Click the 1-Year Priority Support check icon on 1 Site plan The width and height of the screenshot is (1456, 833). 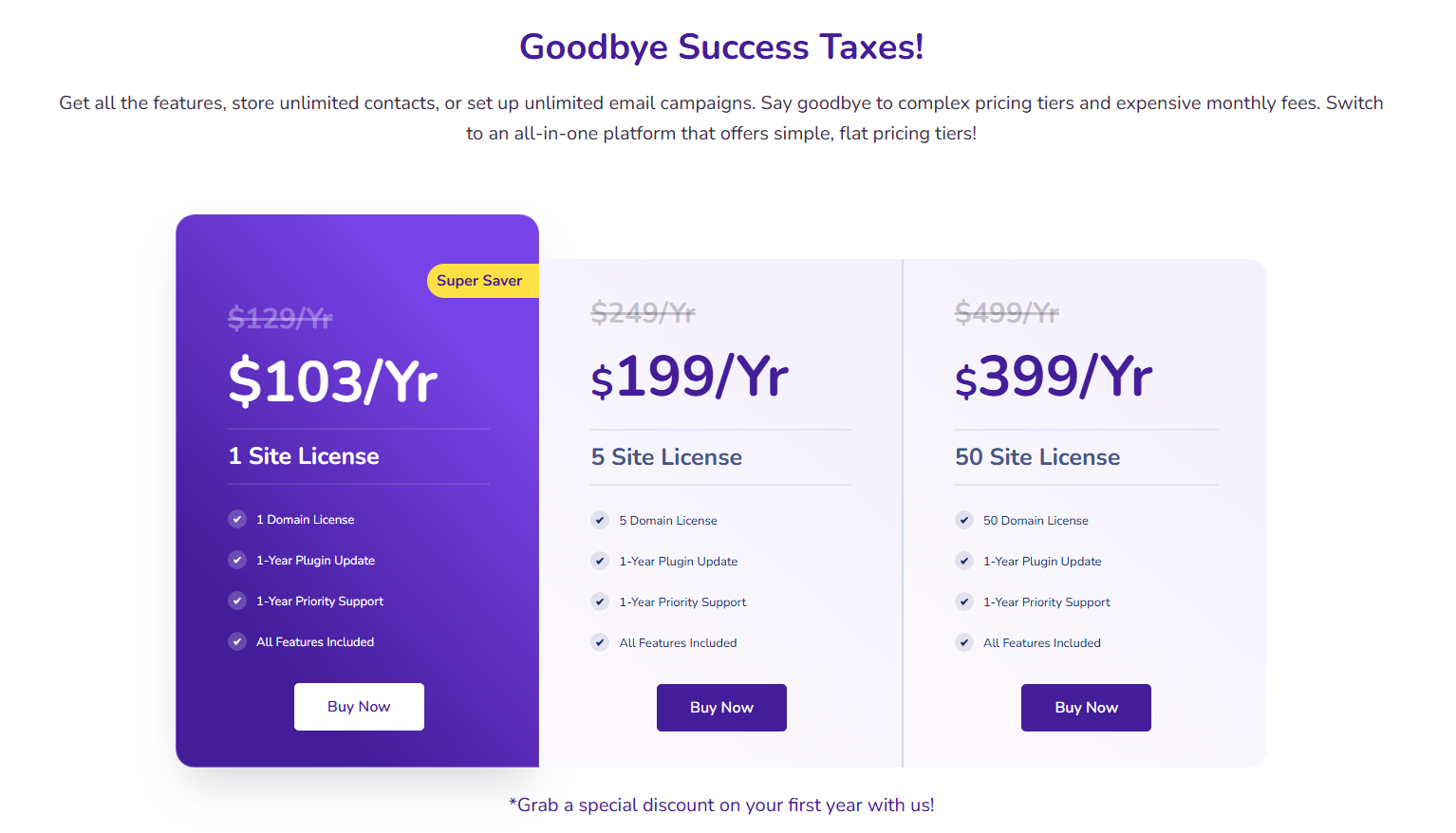(x=237, y=601)
